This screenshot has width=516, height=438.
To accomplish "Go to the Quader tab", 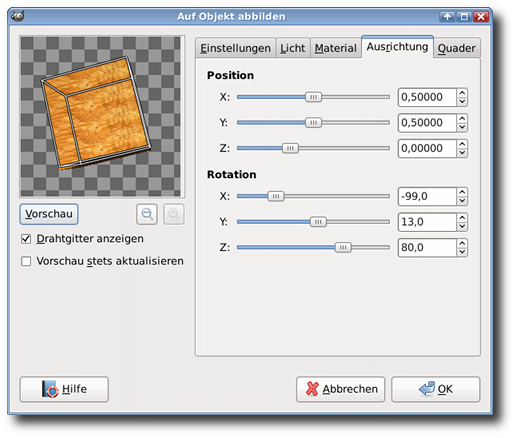I will 457,48.
